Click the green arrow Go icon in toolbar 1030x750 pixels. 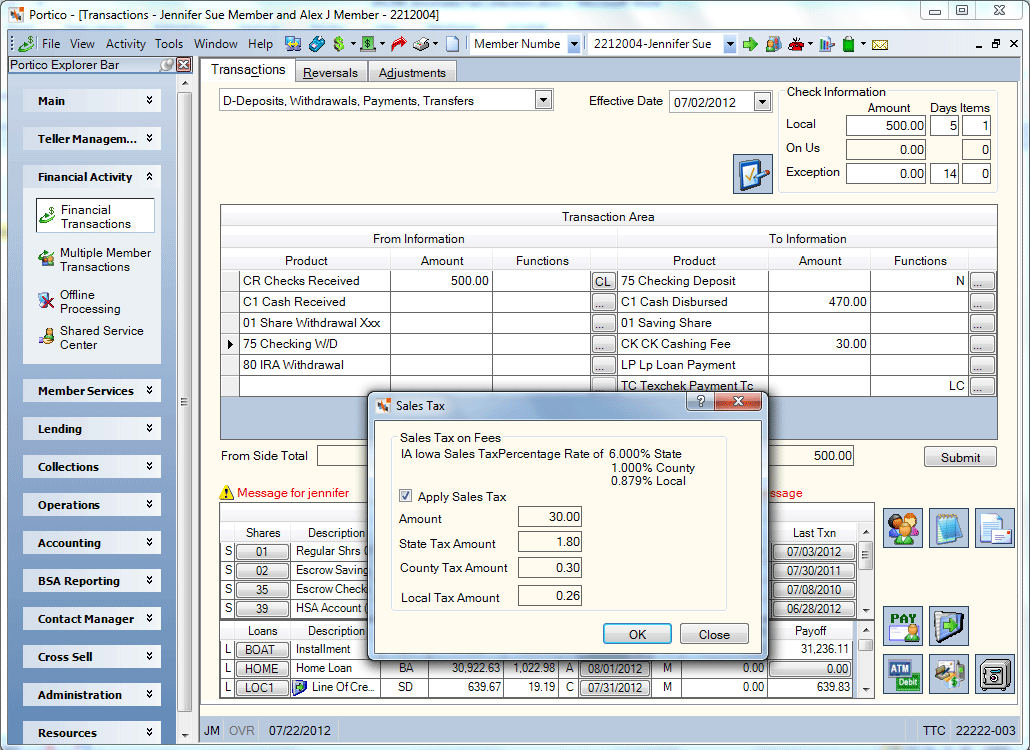tap(750, 44)
